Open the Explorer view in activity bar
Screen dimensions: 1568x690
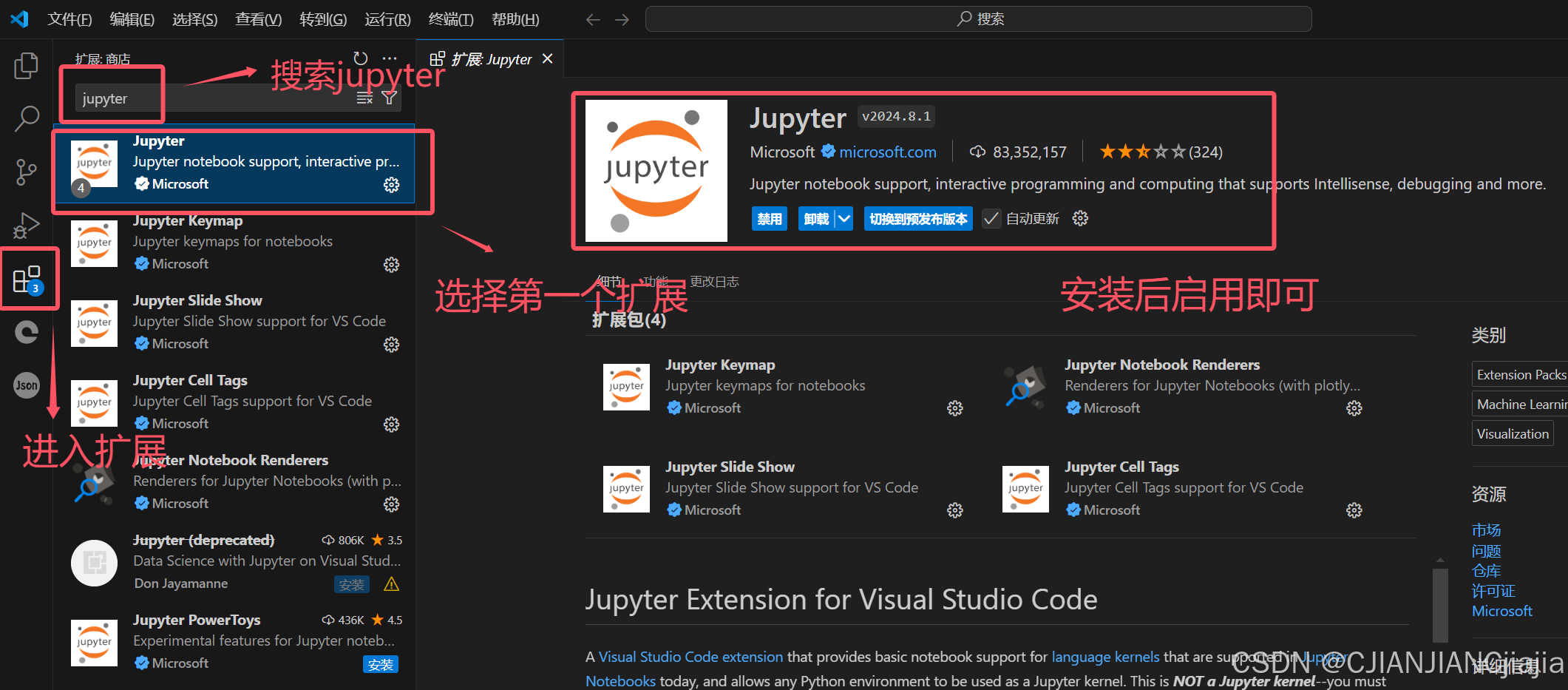tap(27, 66)
